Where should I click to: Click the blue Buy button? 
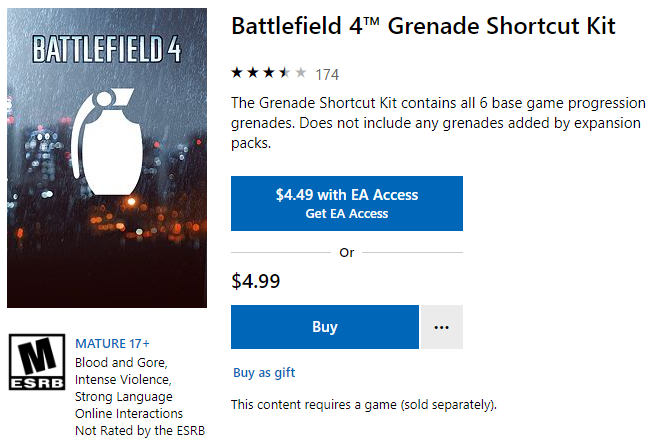[325, 327]
